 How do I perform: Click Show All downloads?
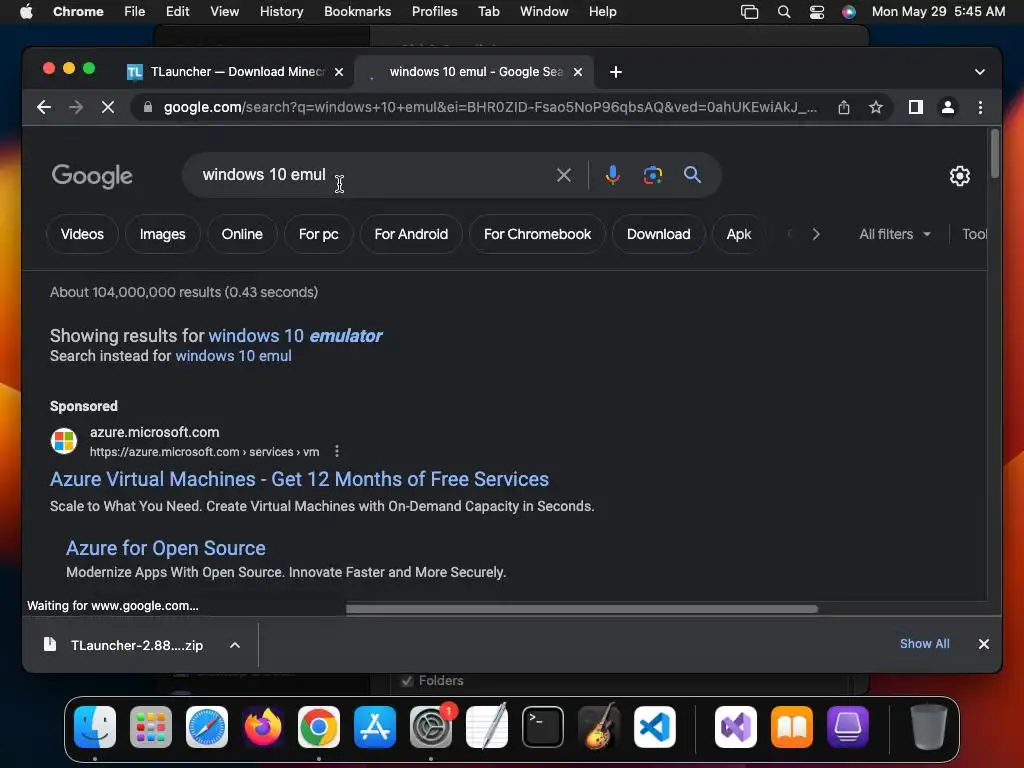click(924, 644)
